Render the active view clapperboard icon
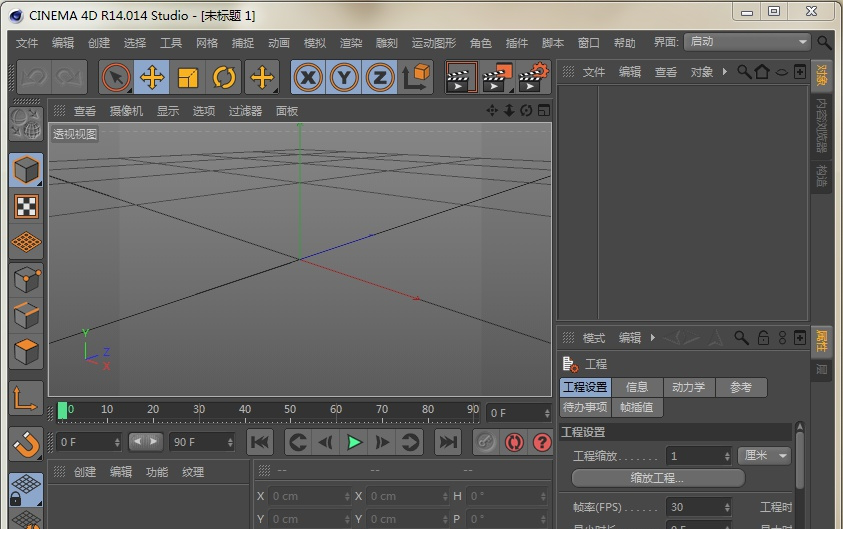 coord(461,77)
